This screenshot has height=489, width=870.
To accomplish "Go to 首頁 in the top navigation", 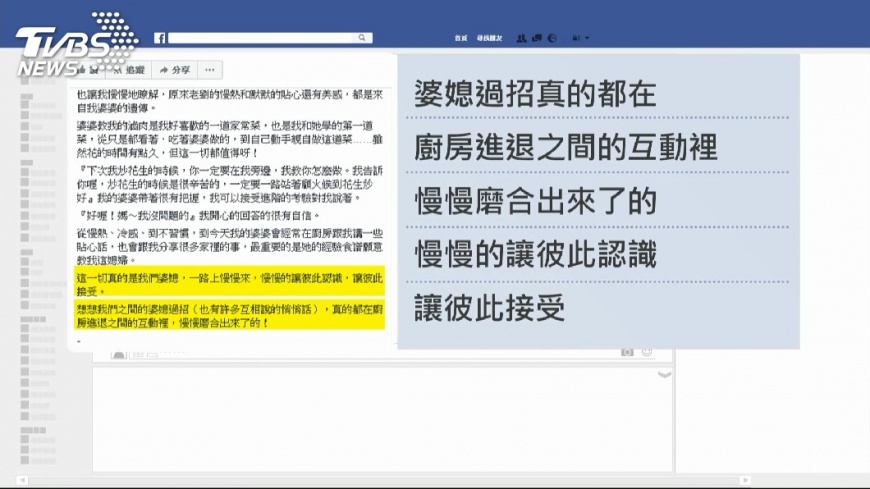I will [x=461, y=38].
